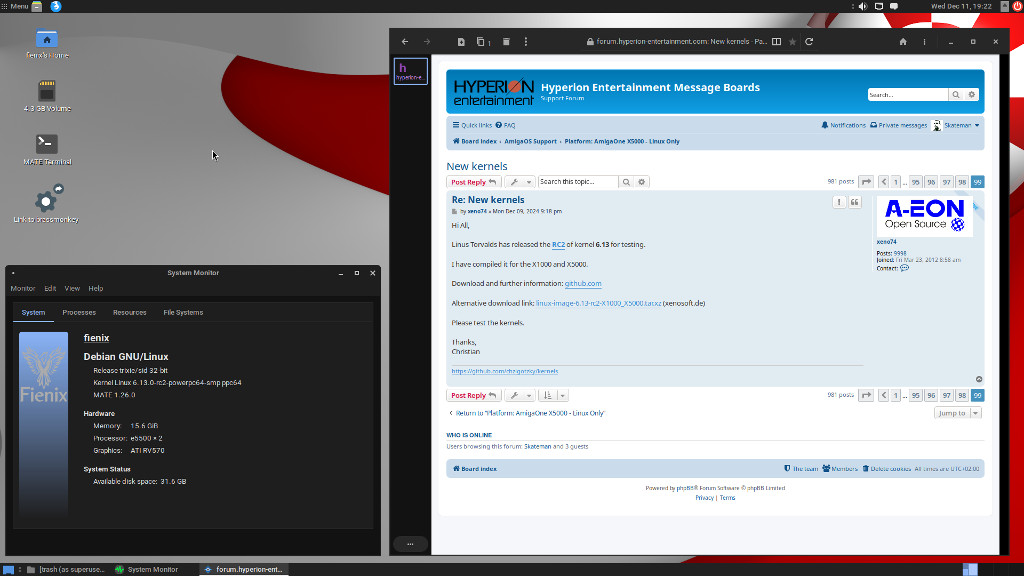Screen dimensions: 1024x576
Task: Open github.com download link in post
Action: (583, 283)
